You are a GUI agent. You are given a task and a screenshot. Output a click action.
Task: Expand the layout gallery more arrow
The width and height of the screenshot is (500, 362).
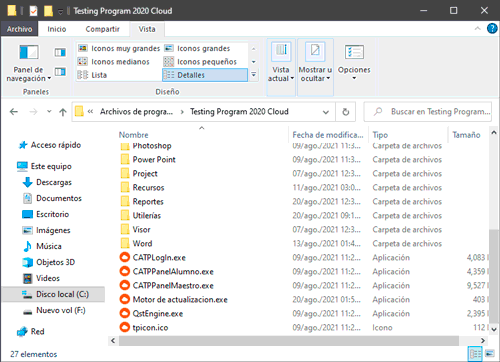pos(254,75)
